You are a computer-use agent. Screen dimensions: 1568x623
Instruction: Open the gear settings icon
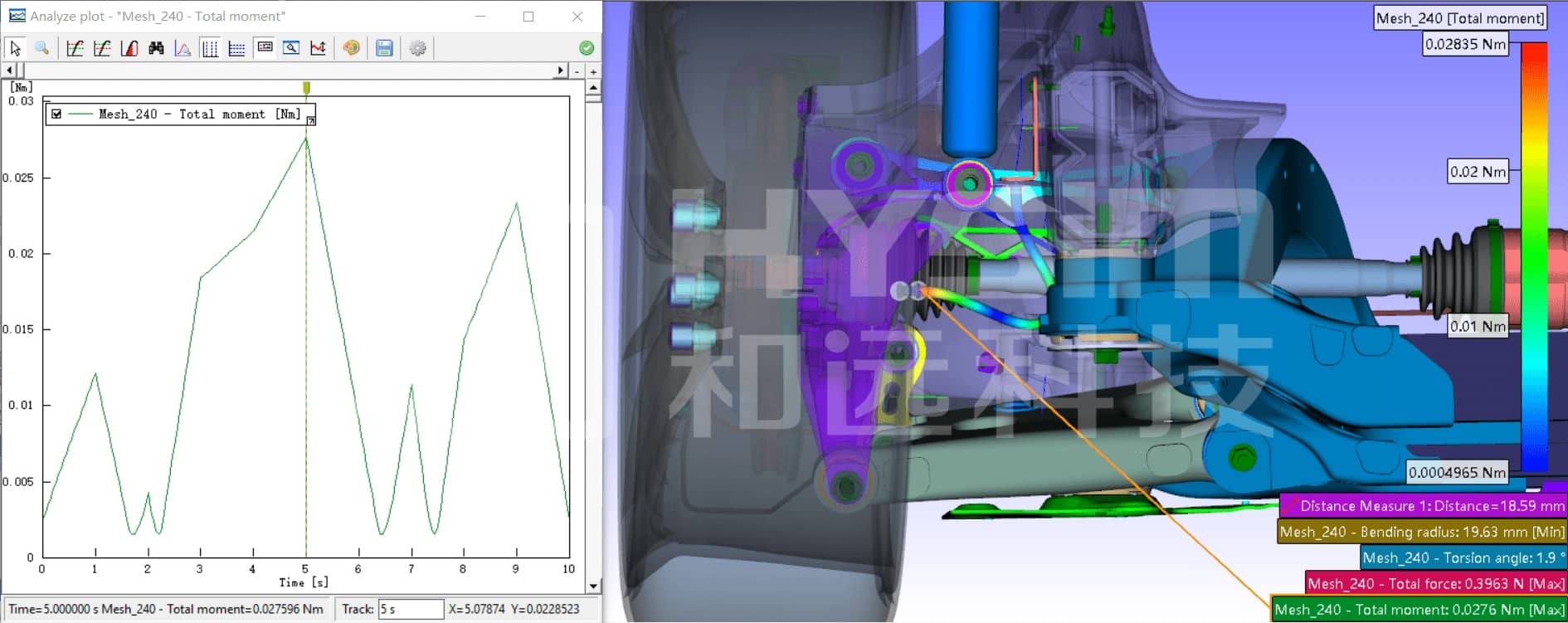[417, 48]
